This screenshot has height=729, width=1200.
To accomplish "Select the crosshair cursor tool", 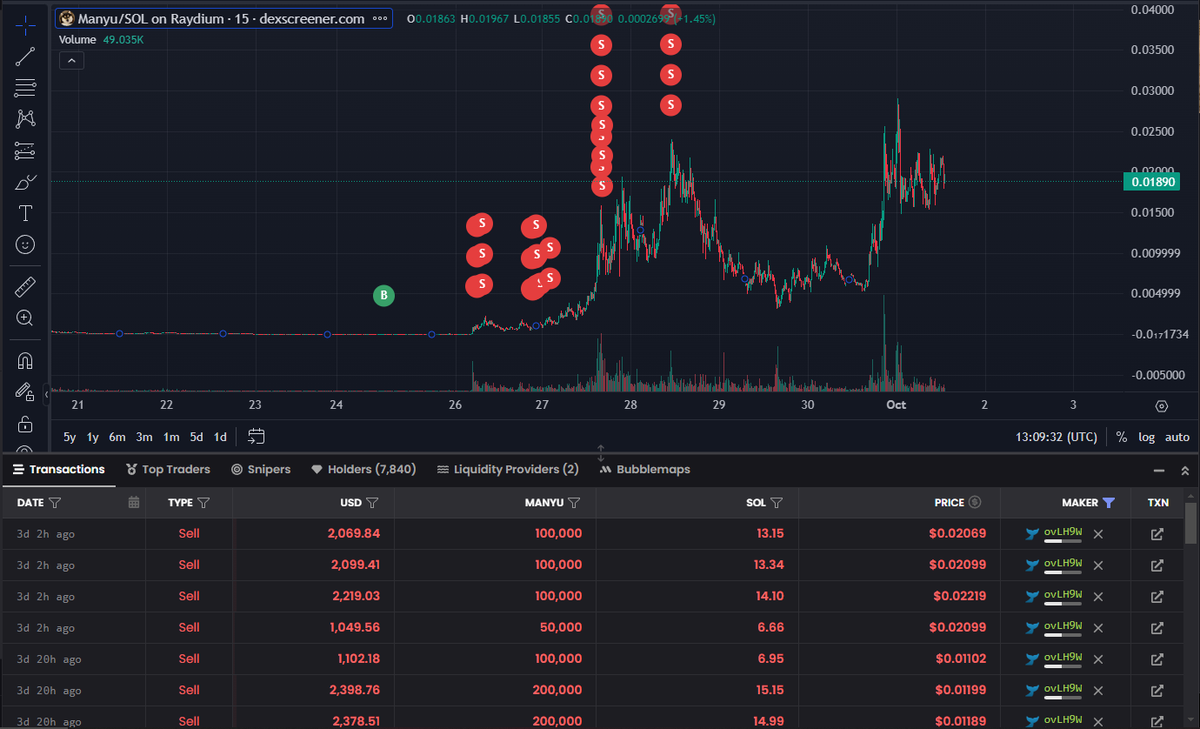I will (x=24, y=25).
